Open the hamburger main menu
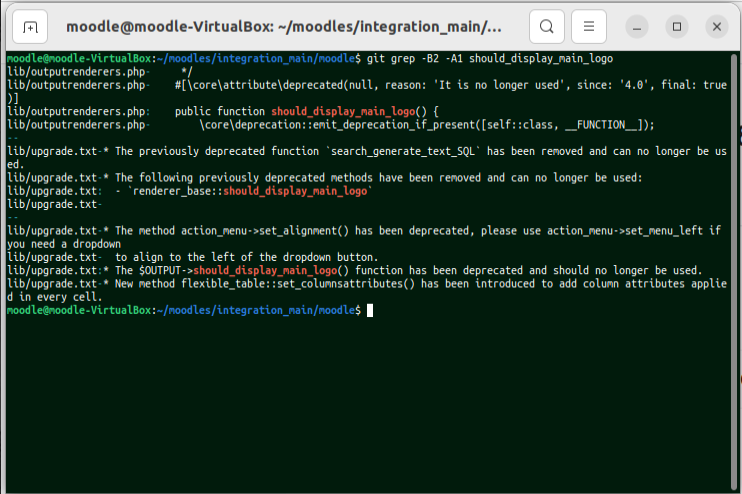This screenshot has width=742, height=494. coord(589,26)
